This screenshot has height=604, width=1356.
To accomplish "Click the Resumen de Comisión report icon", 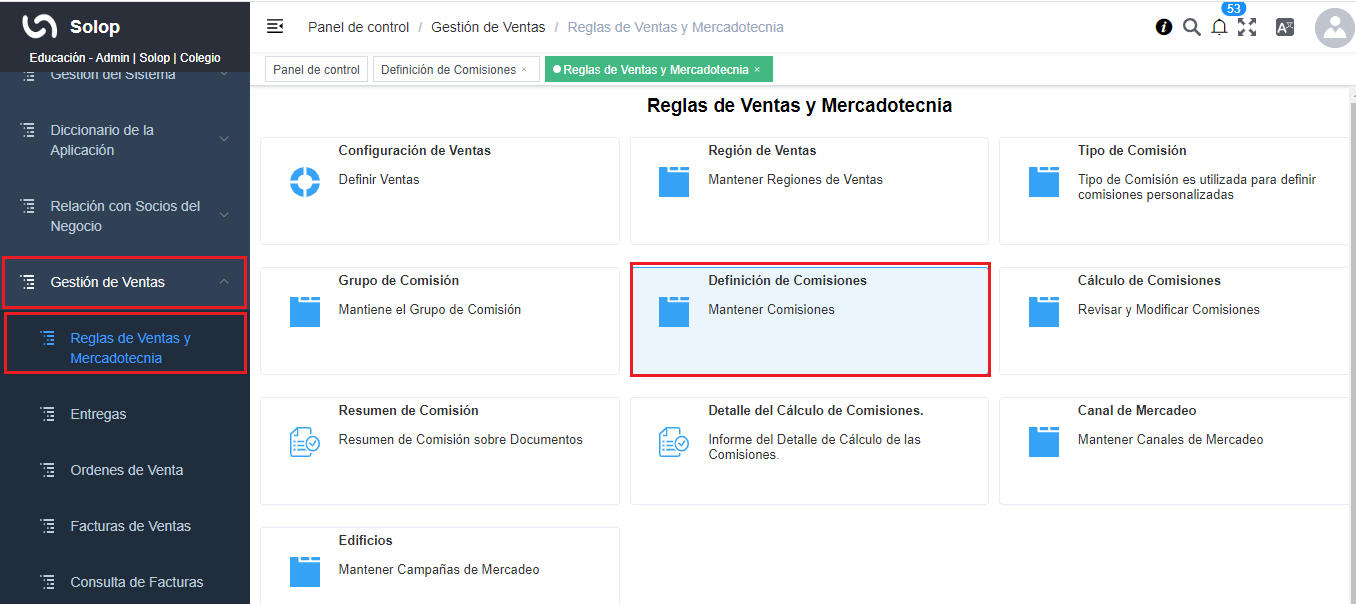I will point(304,442).
